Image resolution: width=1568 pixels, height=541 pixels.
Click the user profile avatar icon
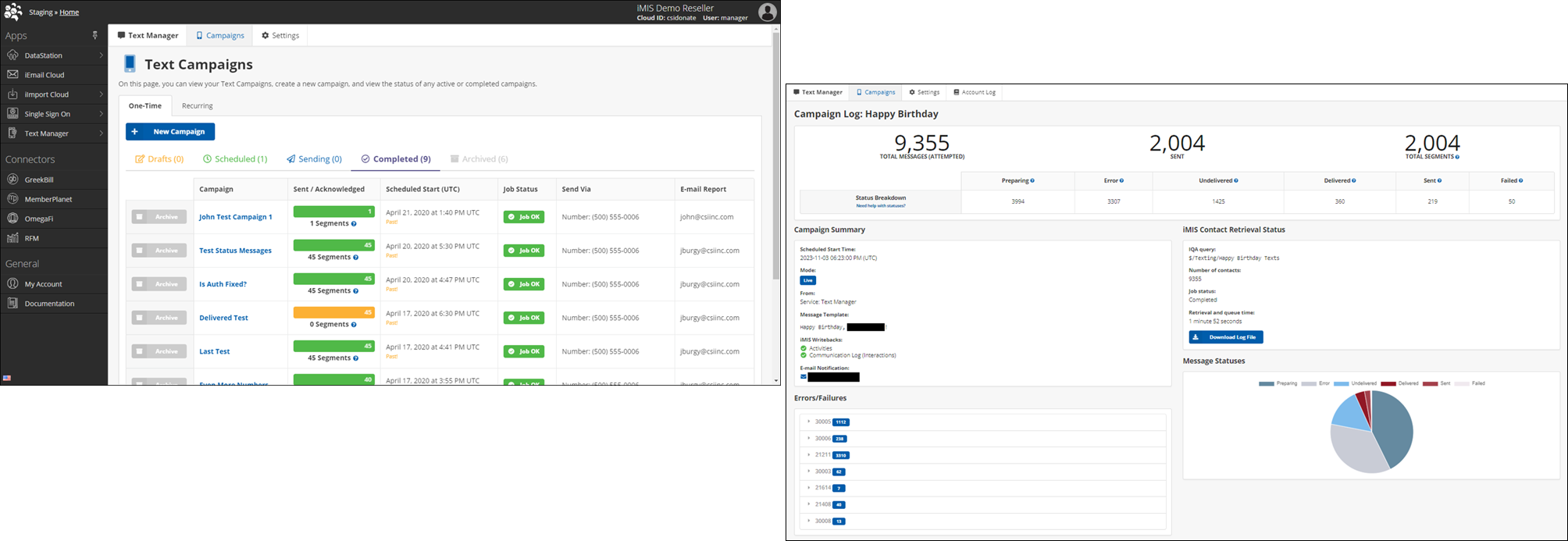pos(768,12)
